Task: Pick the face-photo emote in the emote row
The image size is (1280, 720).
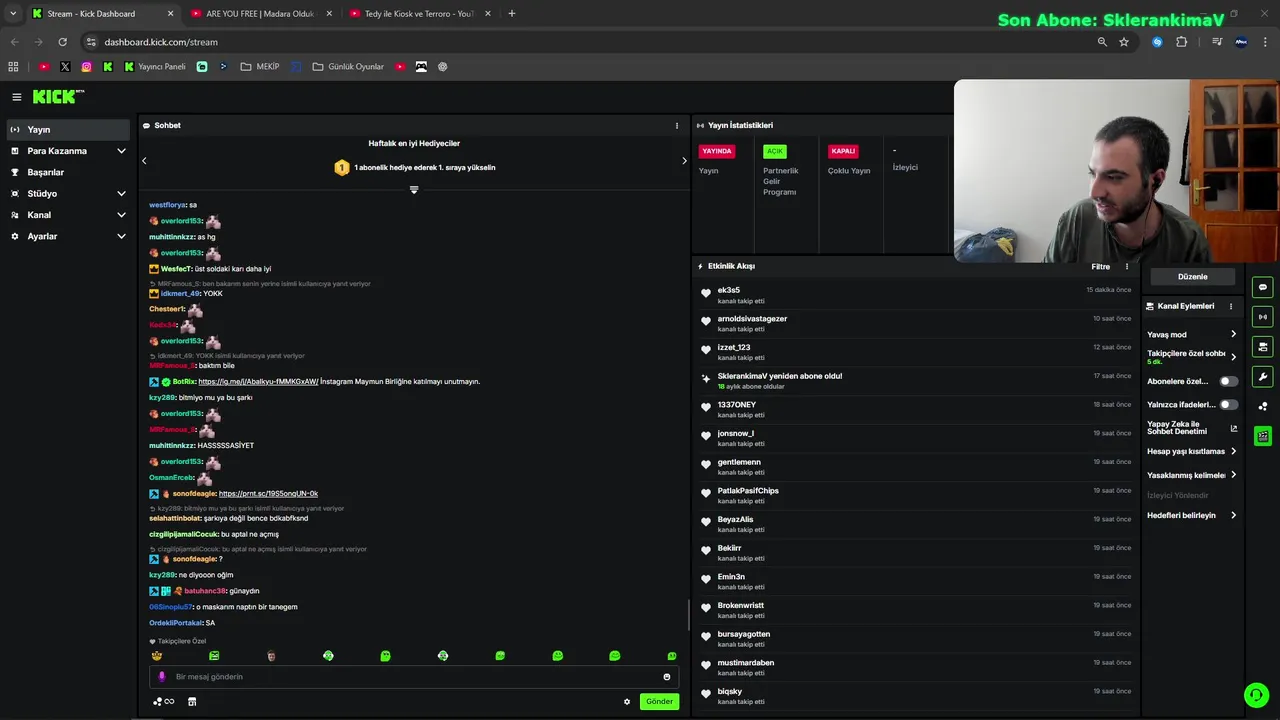Action: 271,656
